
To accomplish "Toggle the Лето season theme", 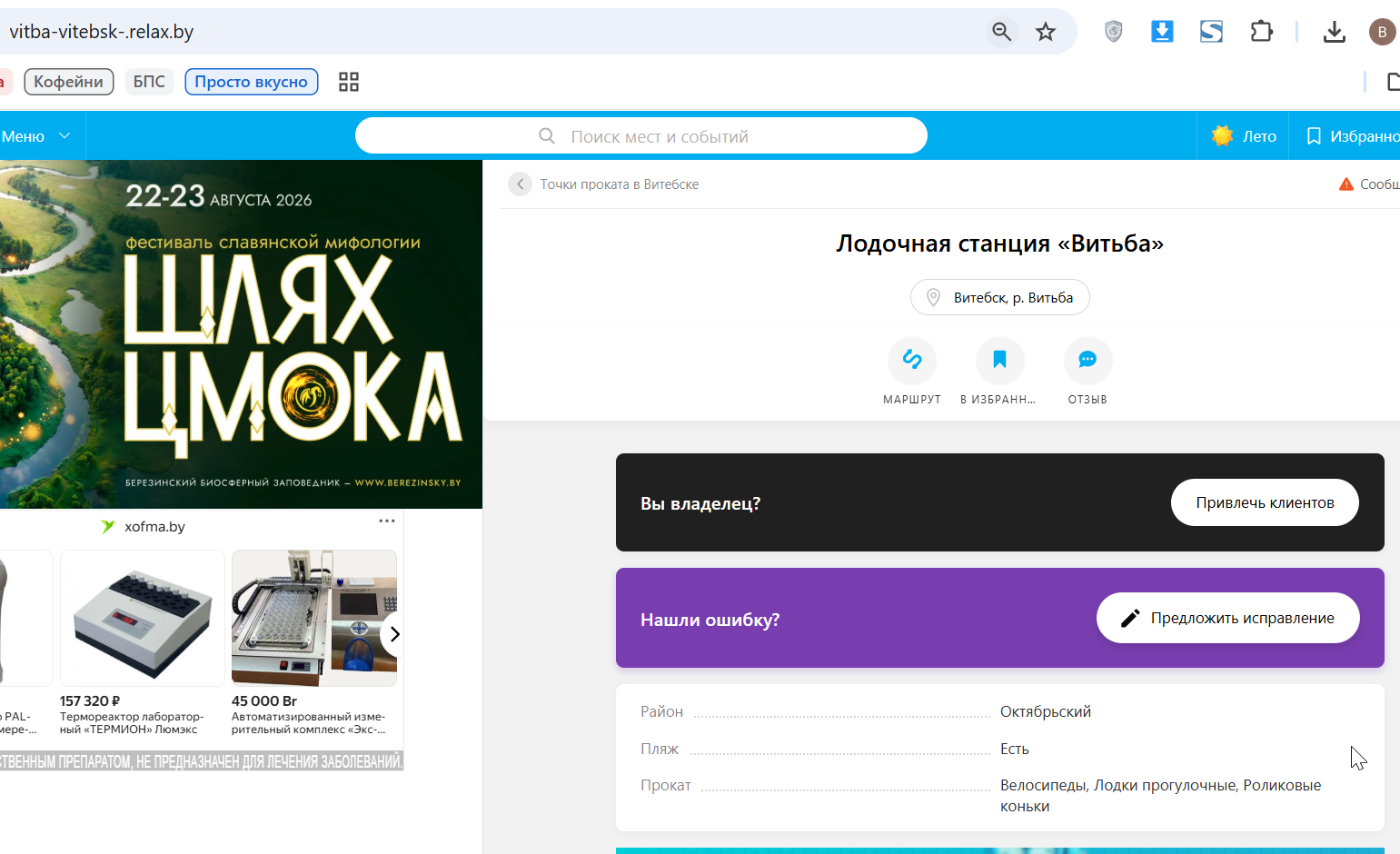I will click(1243, 136).
